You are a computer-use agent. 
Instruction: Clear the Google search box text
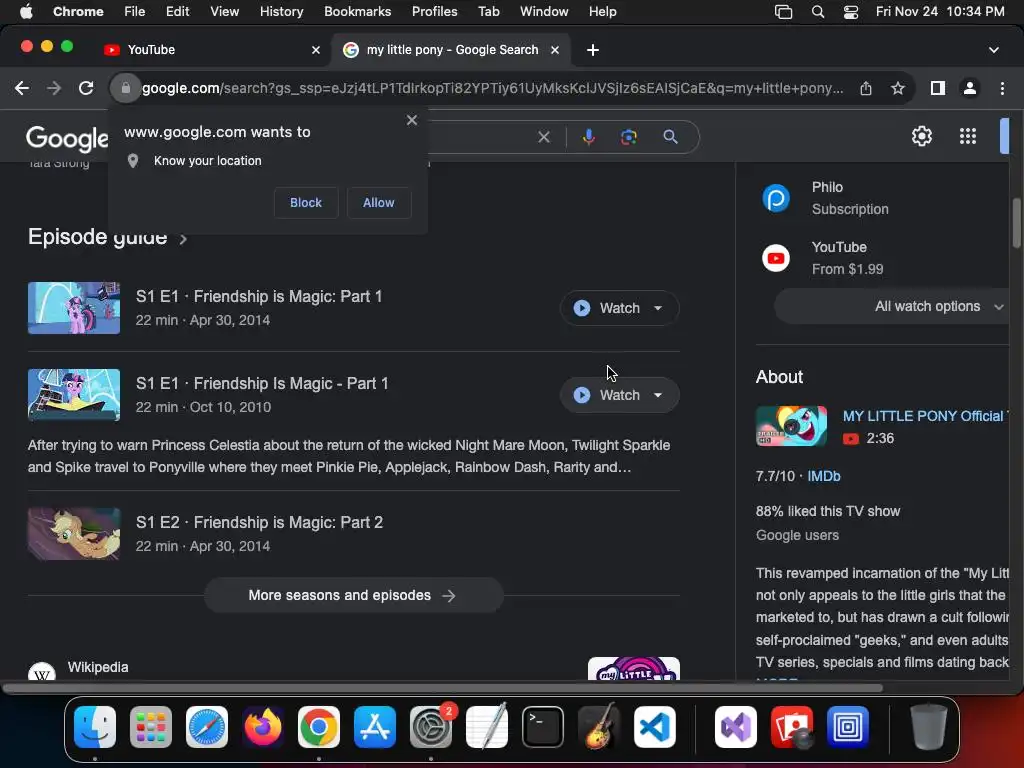click(544, 137)
